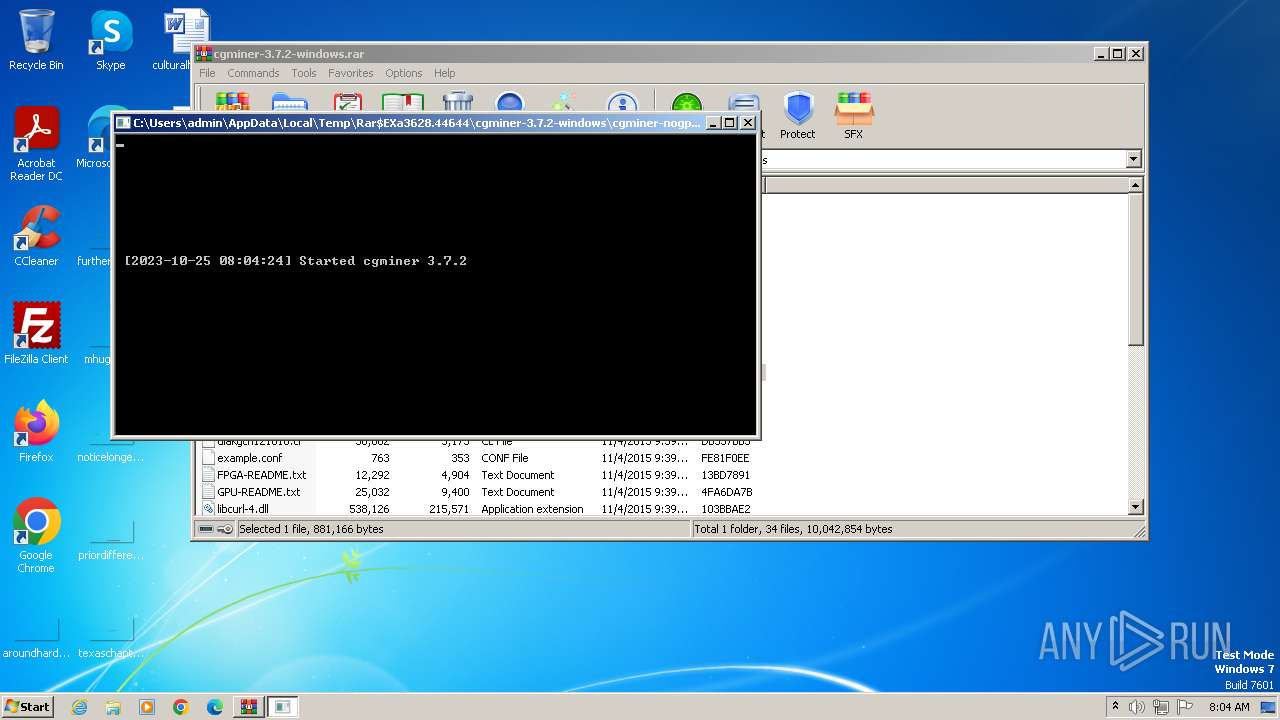Click Microsoft Edge icon in taskbar
This screenshot has height=720, width=1280.
[x=215, y=707]
